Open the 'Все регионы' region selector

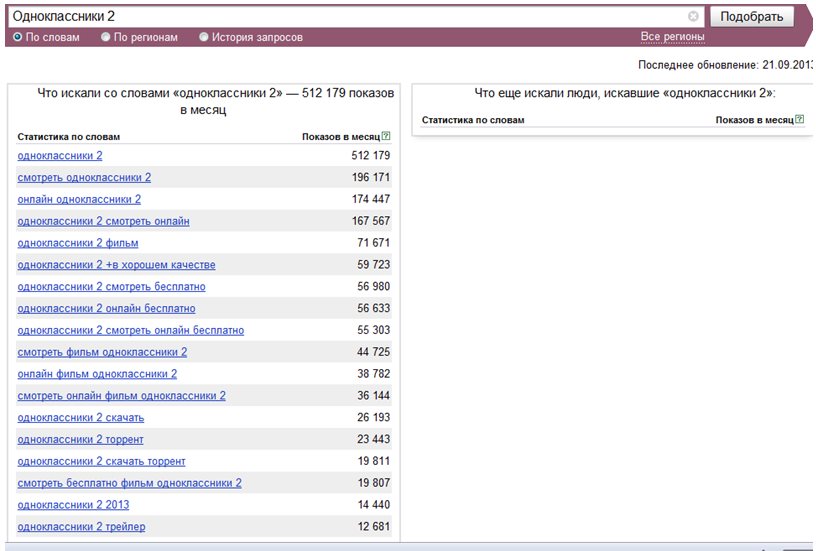coord(672,37)
